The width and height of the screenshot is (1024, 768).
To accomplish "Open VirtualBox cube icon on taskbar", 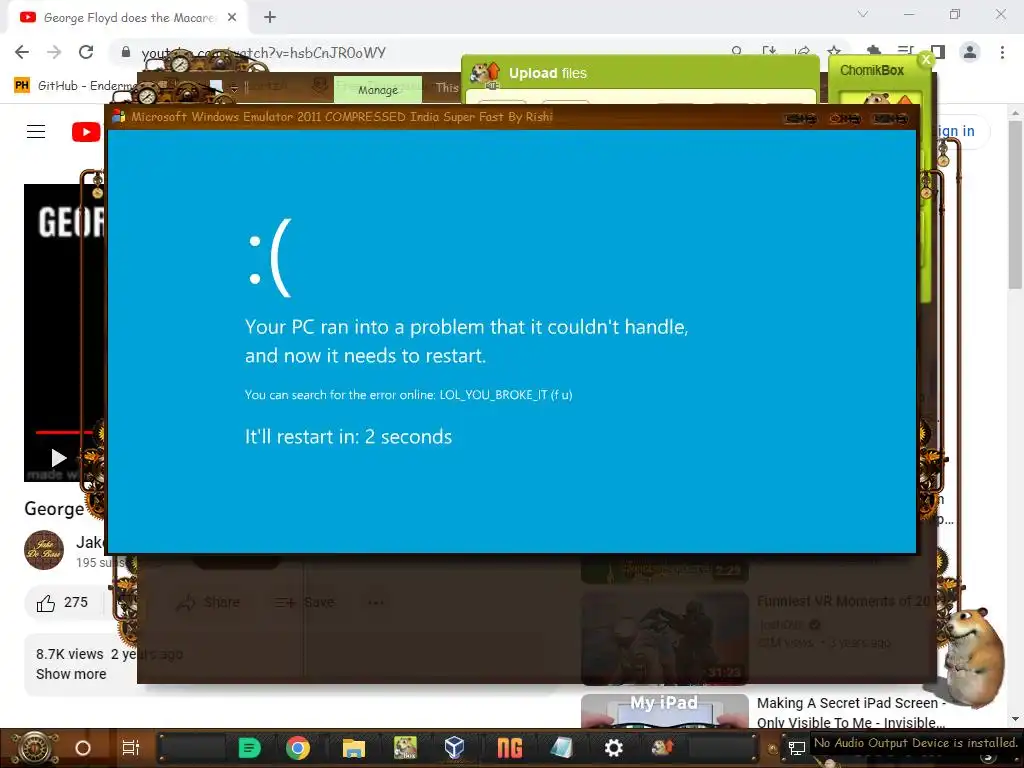I will point(455,748).
